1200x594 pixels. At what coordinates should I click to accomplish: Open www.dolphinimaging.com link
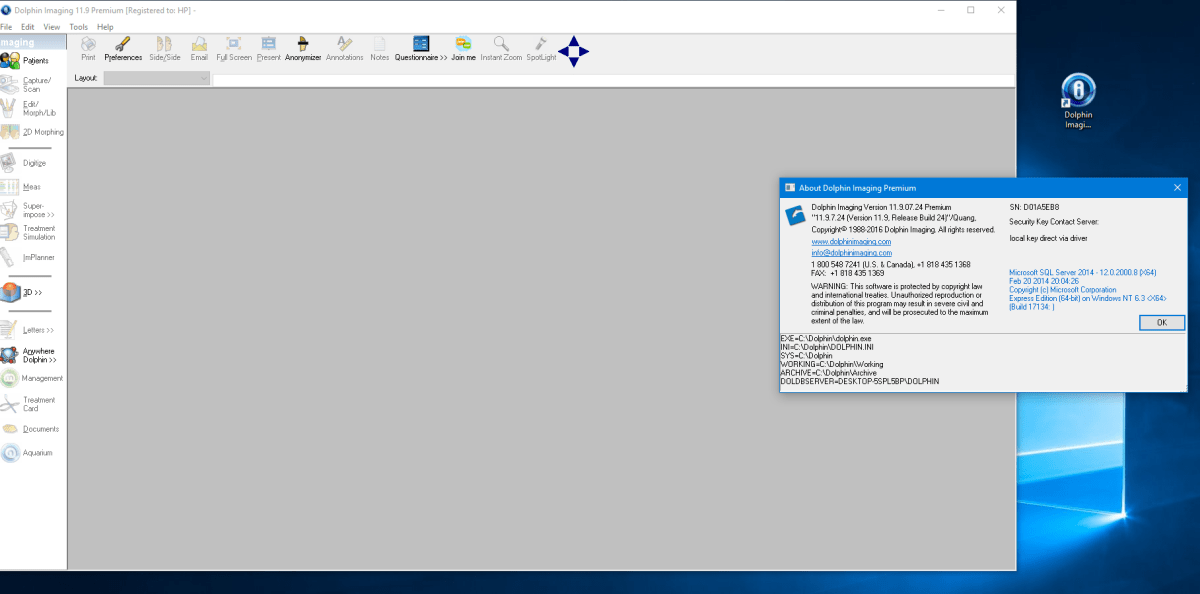[x=851, y=242]
